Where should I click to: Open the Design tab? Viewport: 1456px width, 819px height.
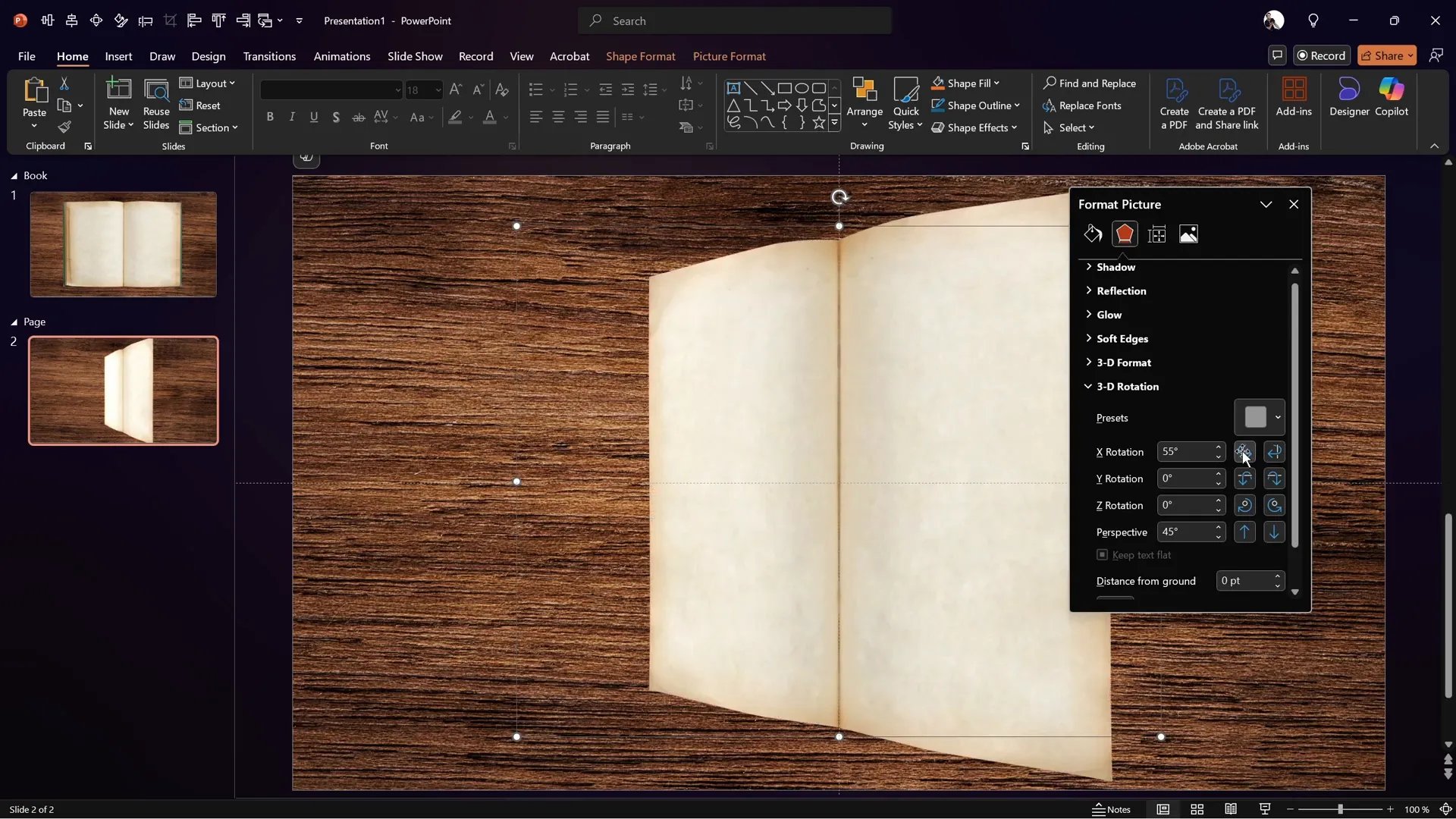(x=209, y=56)
